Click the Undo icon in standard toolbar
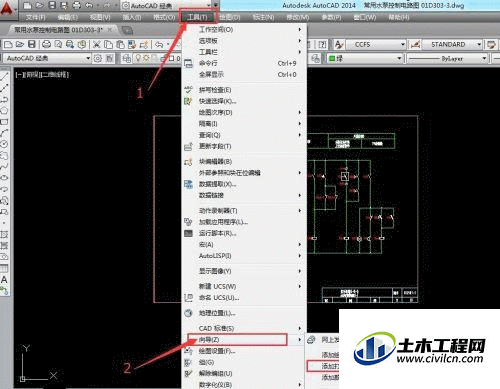Image resolution: width=500 pixels, height=389 pixels. click(x=159, y=44)
